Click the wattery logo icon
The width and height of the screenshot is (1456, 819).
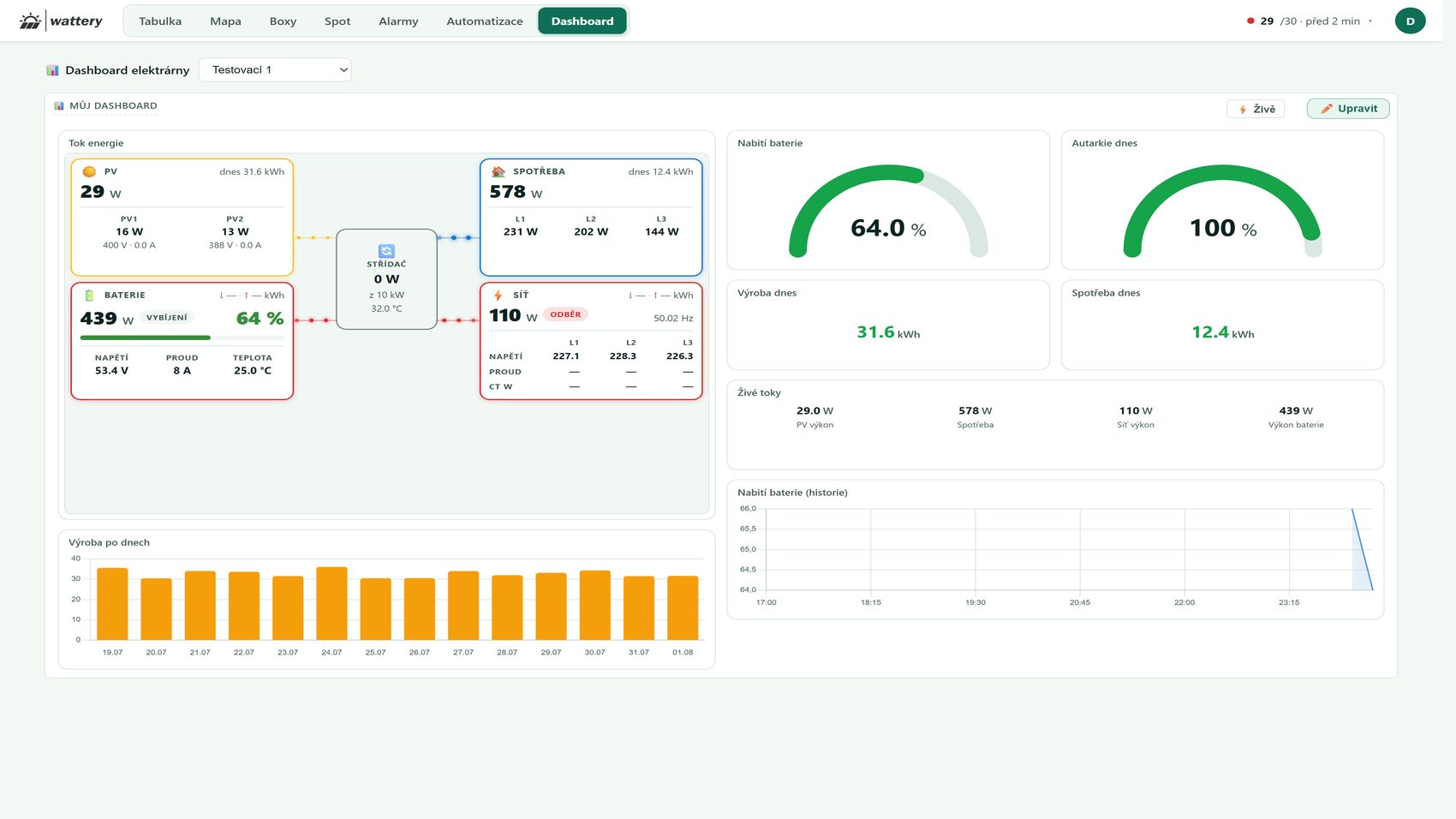[30, 21]
